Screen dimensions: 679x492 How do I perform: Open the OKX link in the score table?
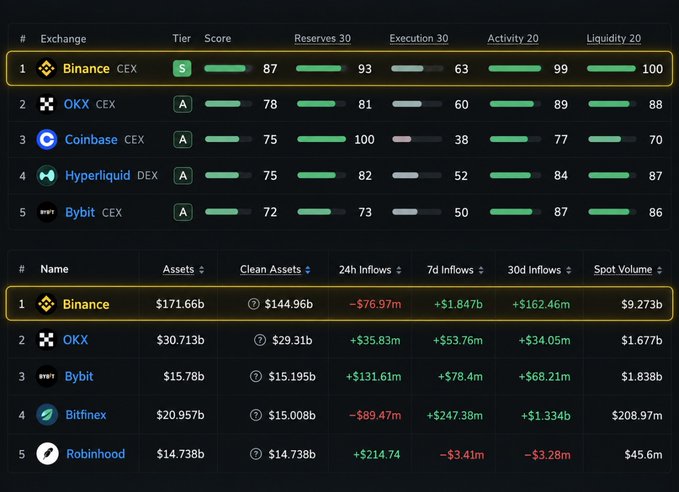[x=76, y=104]
